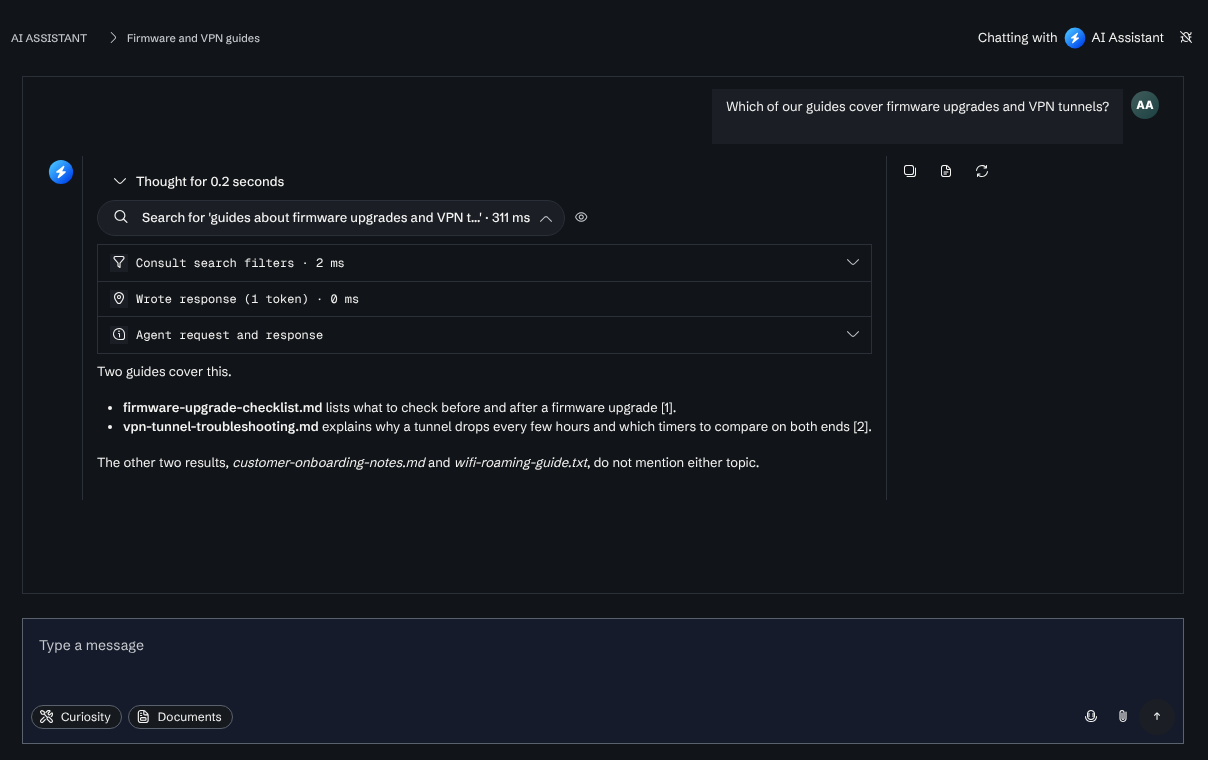Click the AA user avatar
Viewport: 1208px width, 760px height.
point(1145,105)
